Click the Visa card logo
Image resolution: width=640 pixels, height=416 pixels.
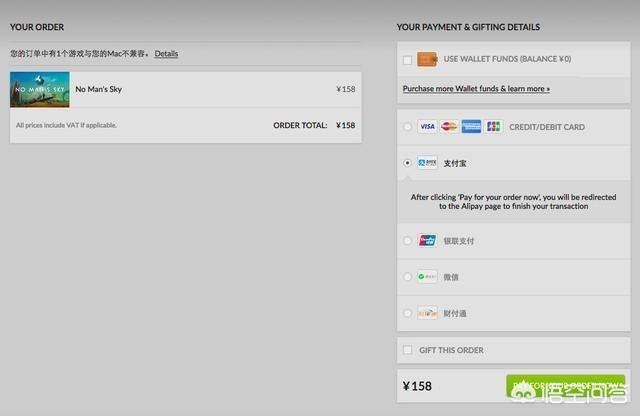point(427,127)
